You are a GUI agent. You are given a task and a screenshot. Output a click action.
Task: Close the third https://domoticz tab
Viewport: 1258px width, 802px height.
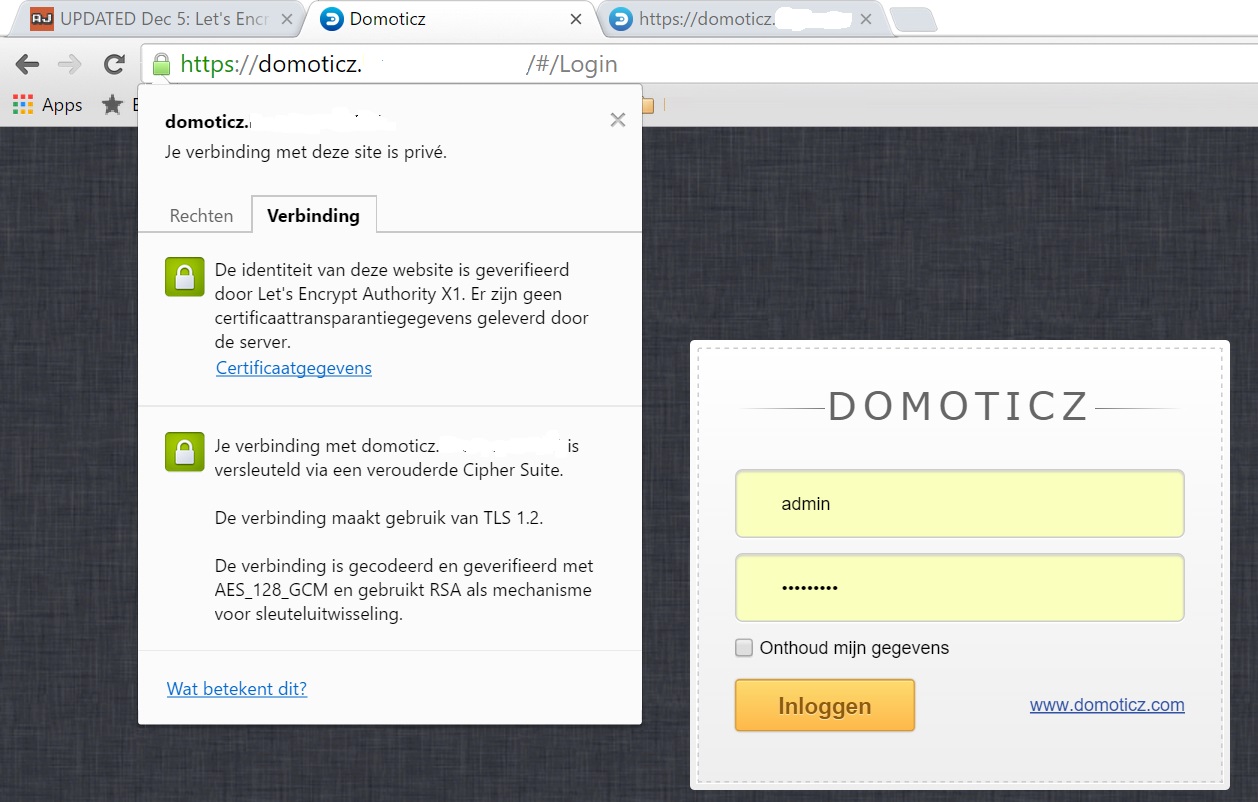point(866,19)
